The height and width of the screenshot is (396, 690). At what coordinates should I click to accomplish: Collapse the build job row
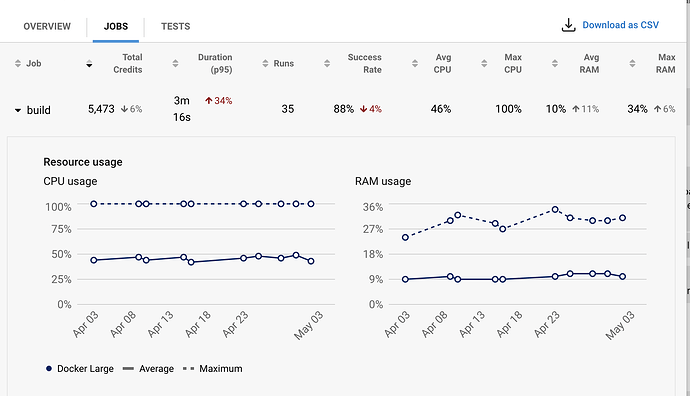point(18,110)
